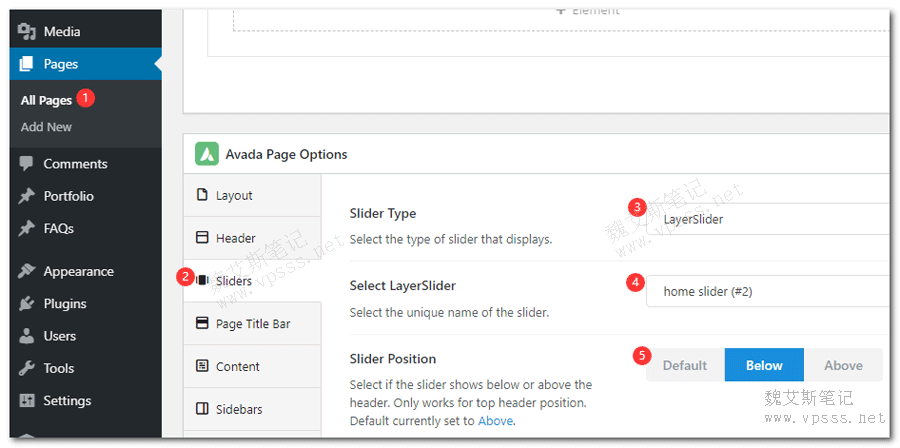
Task: Open the Layout options tab
Action: [x=234, y=195]
